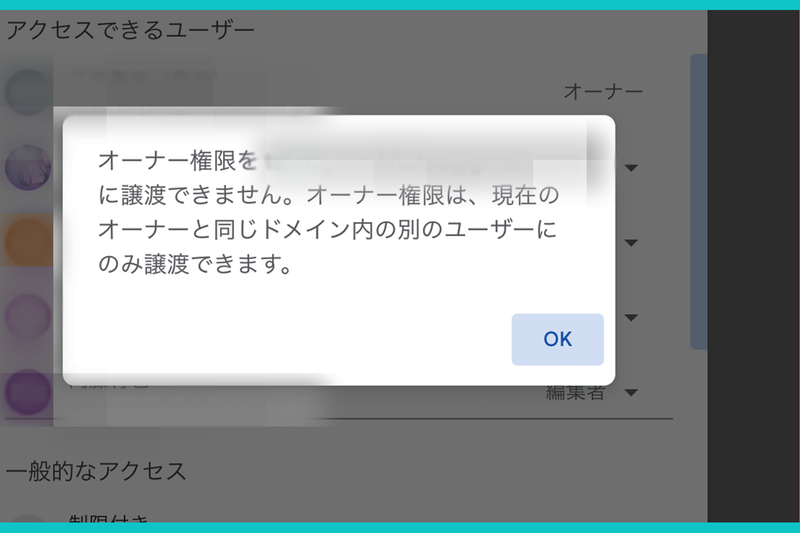This screenshot has width=800, height=533.
Task: Click the blurred owner name in the first row
Action: [144, 78]
